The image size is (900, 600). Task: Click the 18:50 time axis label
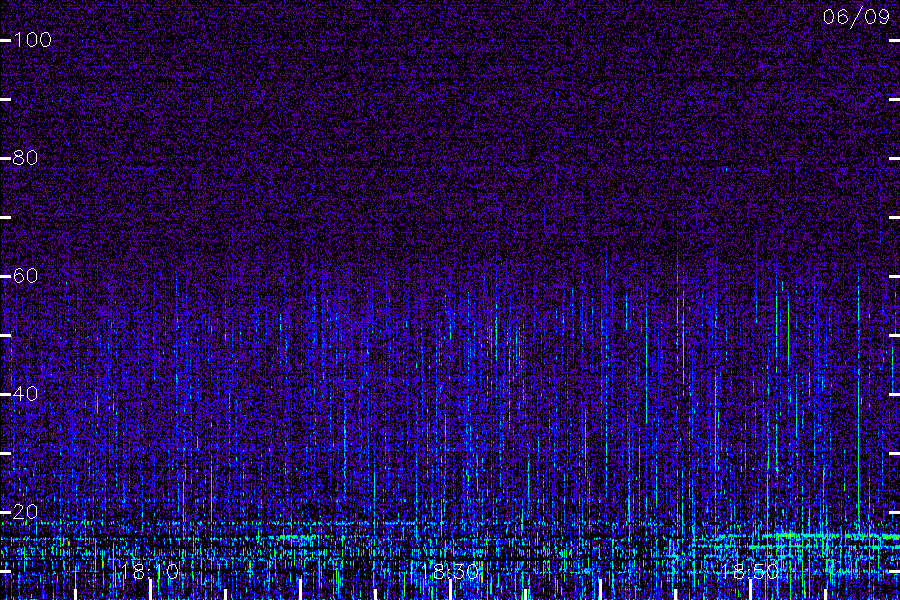[x=750, y=571]
